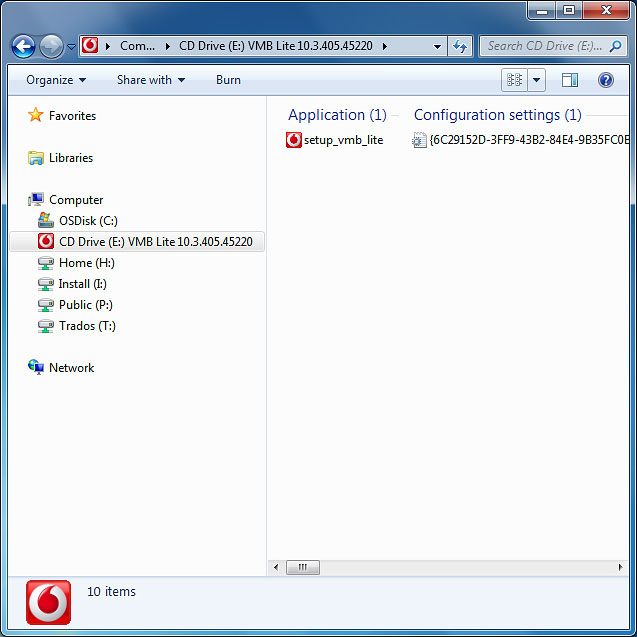The width and height of the screenshot is (637, 637).
Task: Click the Burn button
Action: (x=228, y=80)
